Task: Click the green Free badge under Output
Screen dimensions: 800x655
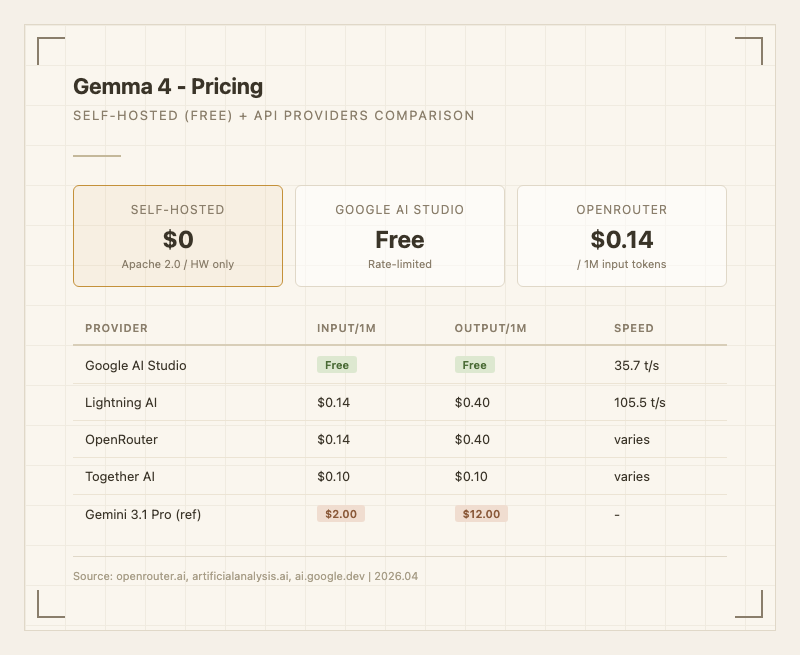Action: pos(475,366)
